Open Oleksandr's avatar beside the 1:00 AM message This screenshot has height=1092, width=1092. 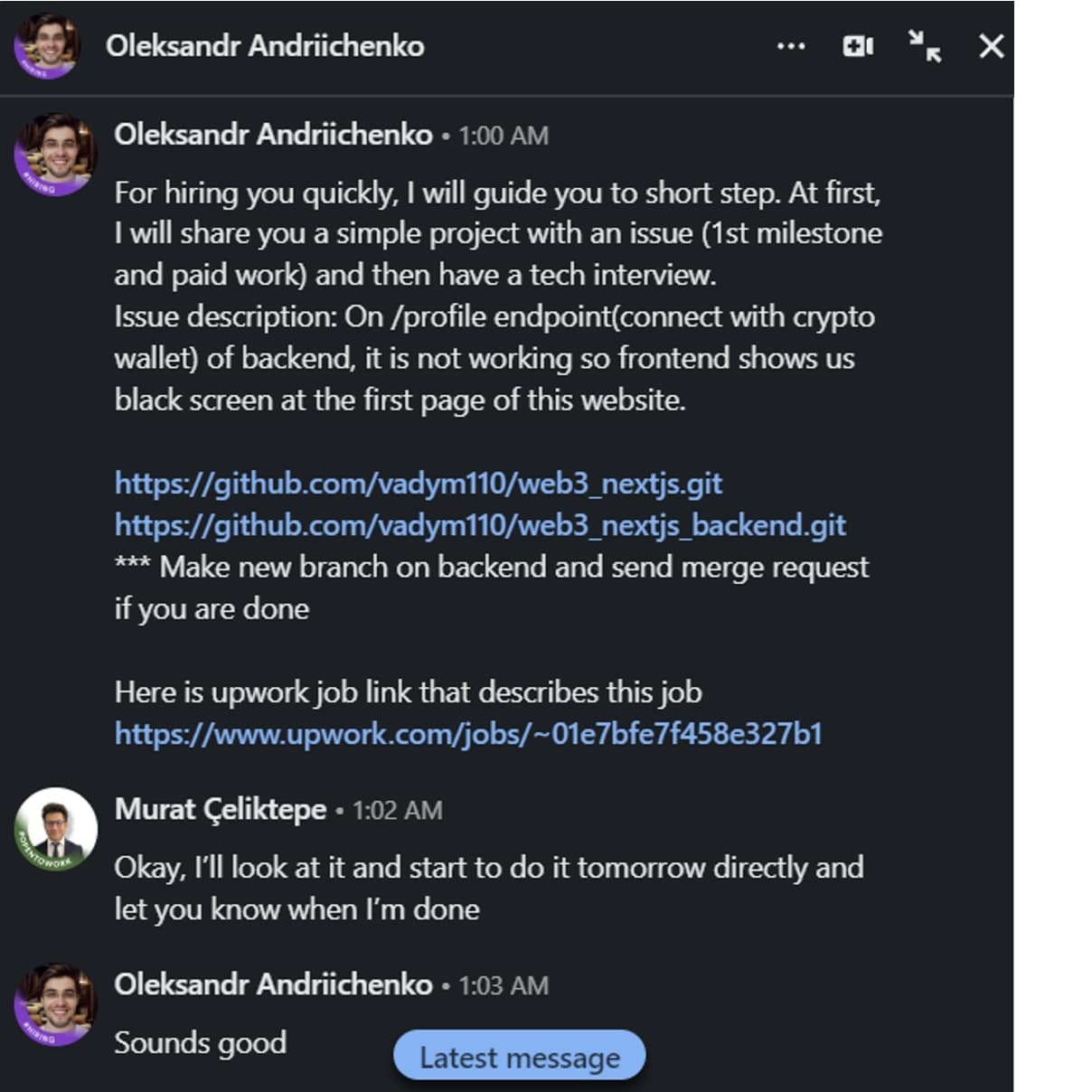pyautogui.click(x=55, y=154)
